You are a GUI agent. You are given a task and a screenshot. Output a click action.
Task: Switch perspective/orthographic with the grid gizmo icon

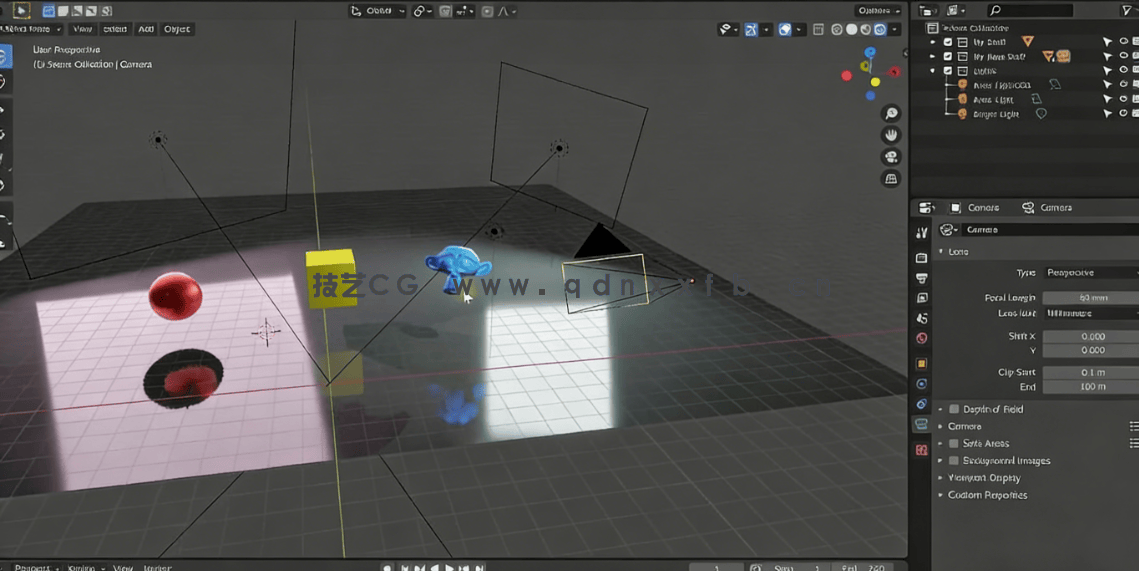pyautogui.click(x=891, y=179)
